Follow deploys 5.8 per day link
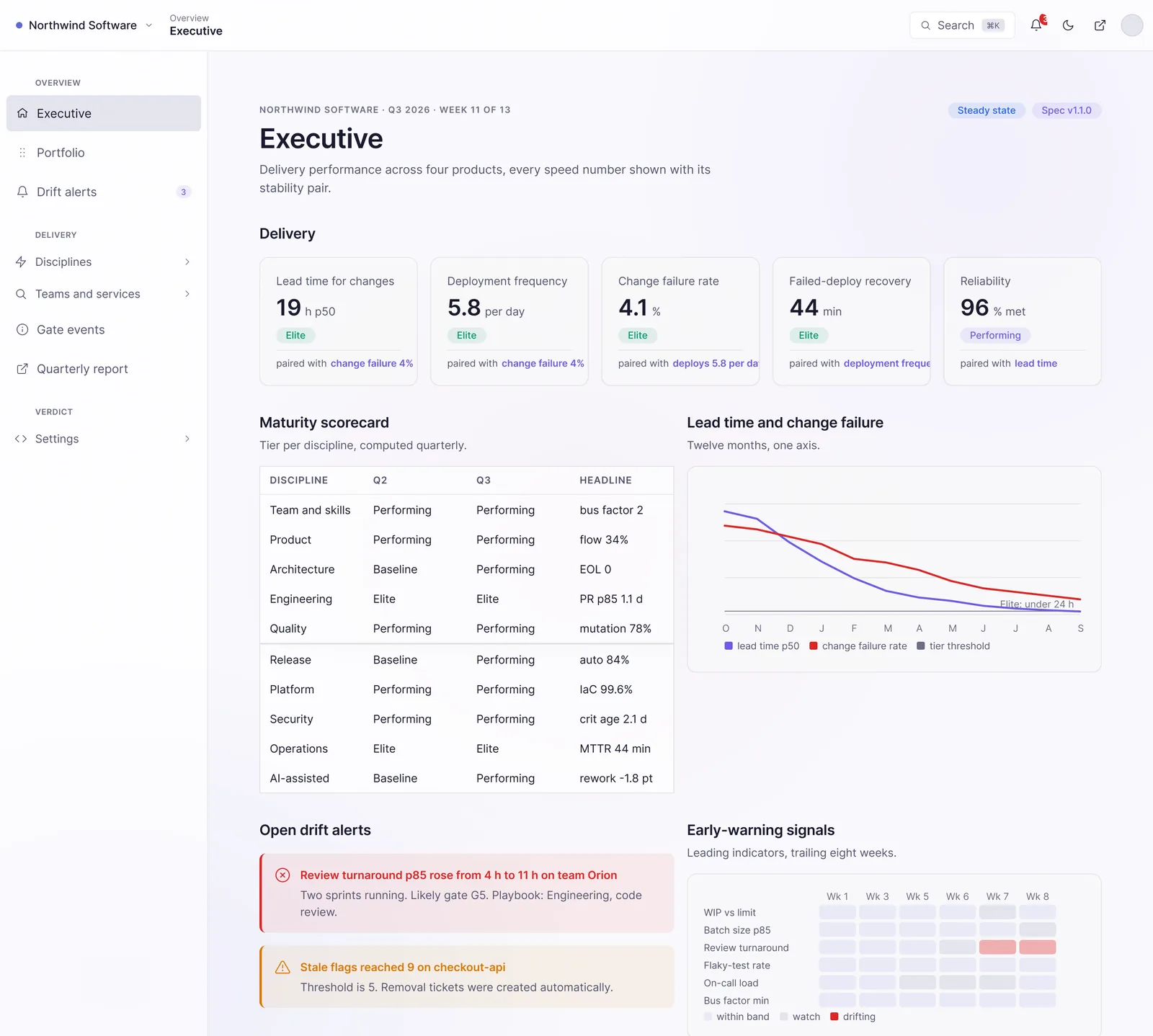Image resolution: width=1153 pixels, height=1036 pixels. 715,363
